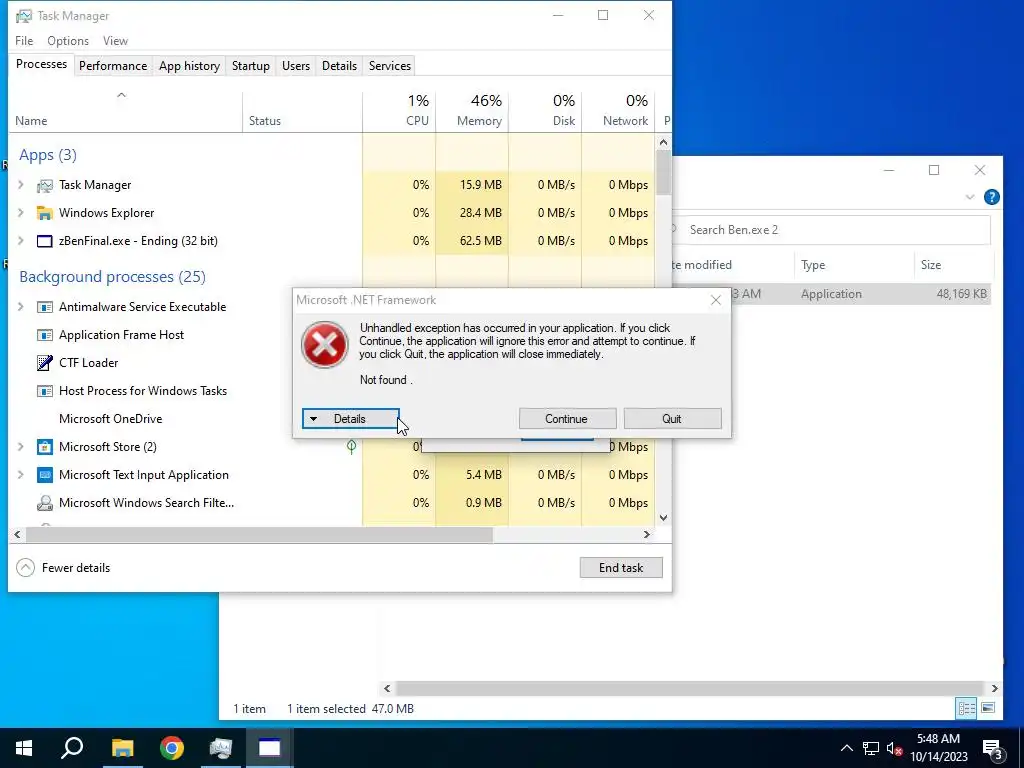Collapse to Fewer details in Task Manager
1024x768 pixels.
[63, 568]
